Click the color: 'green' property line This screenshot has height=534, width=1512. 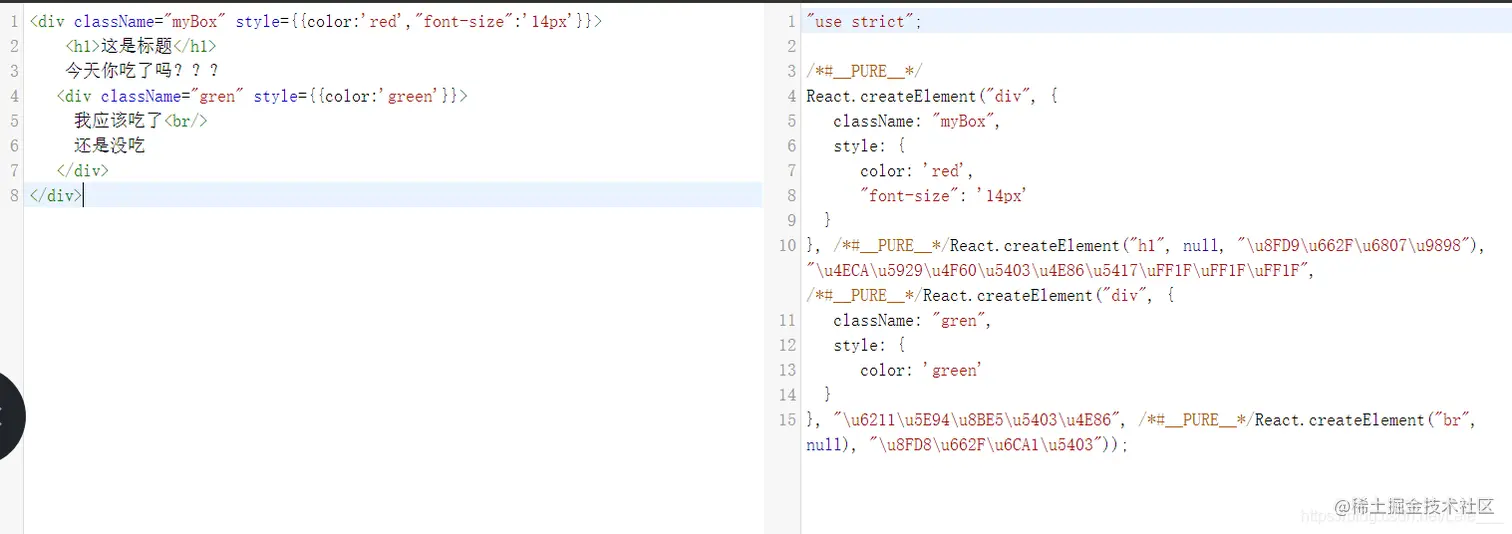[920, 371]
